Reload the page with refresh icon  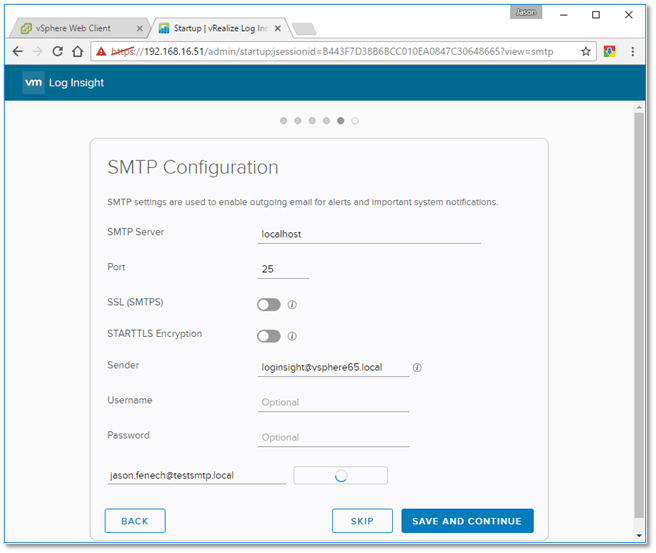(x=57, y=51)
